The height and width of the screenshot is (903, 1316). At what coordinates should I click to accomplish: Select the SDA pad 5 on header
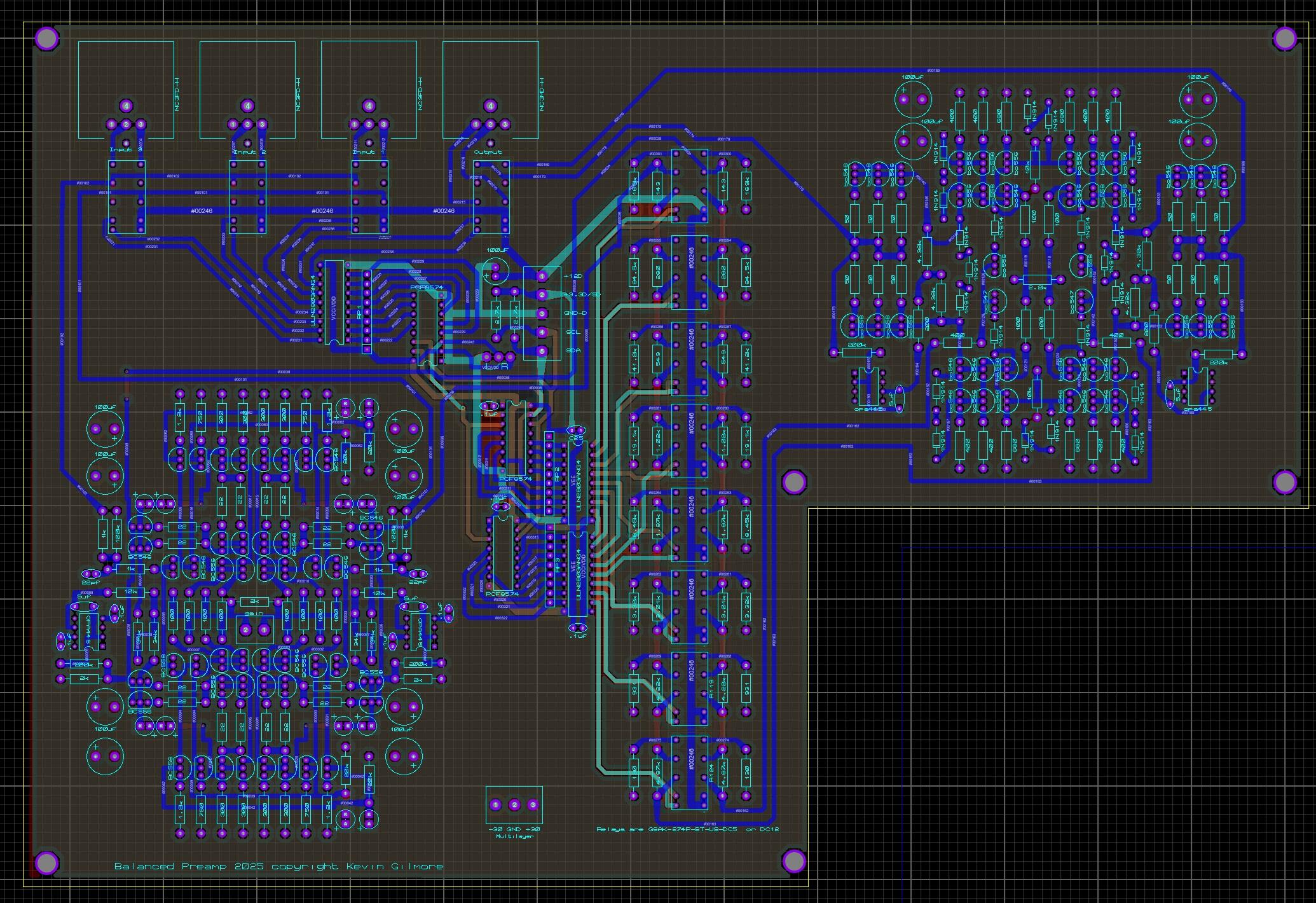pos(542,351)
